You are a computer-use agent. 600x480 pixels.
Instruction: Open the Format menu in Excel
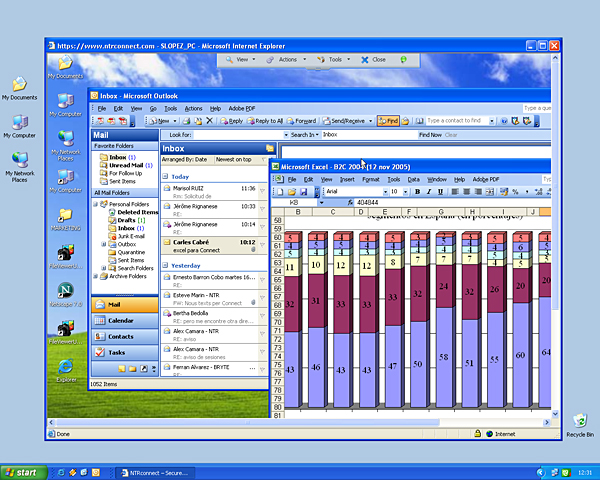370,179
